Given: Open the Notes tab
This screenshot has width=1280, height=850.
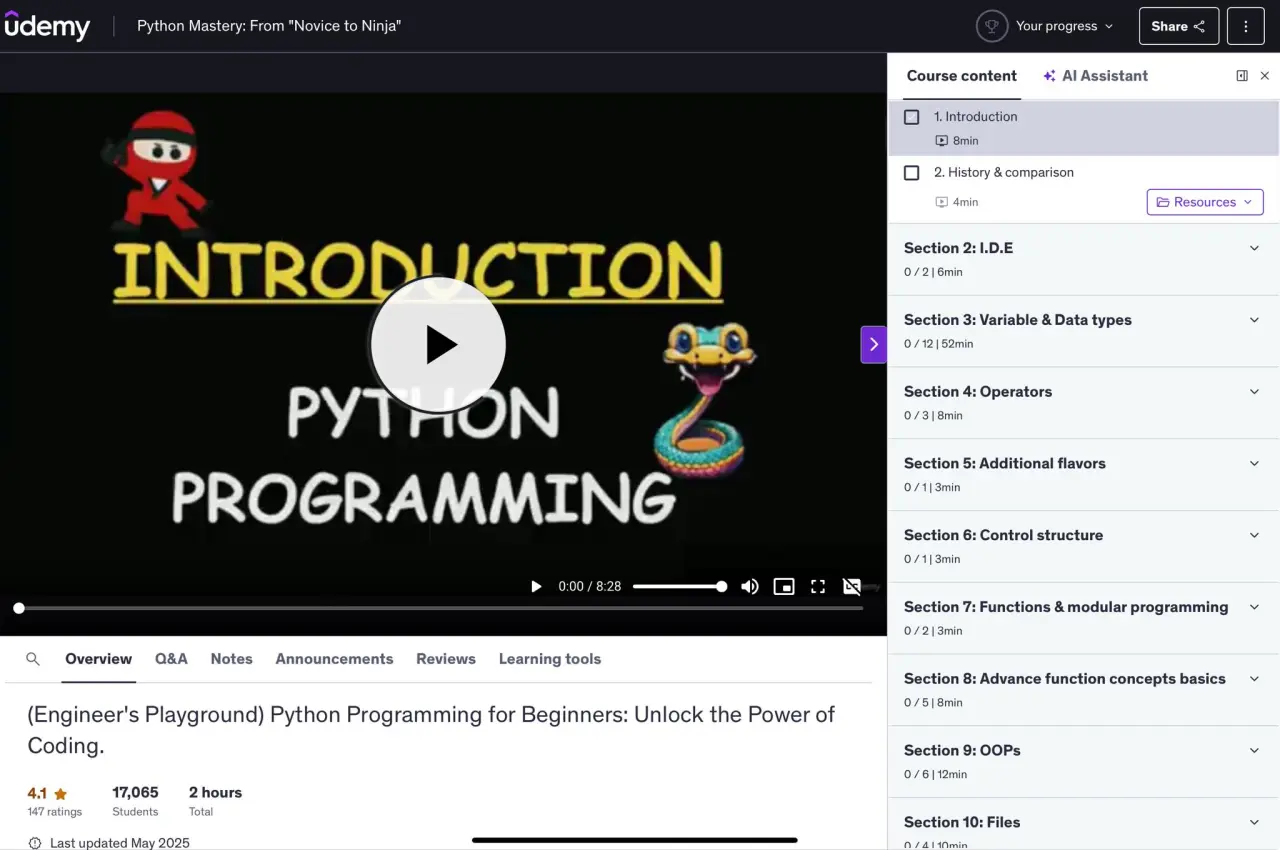Looking at the screenshot, I should [x=231, y=659].
